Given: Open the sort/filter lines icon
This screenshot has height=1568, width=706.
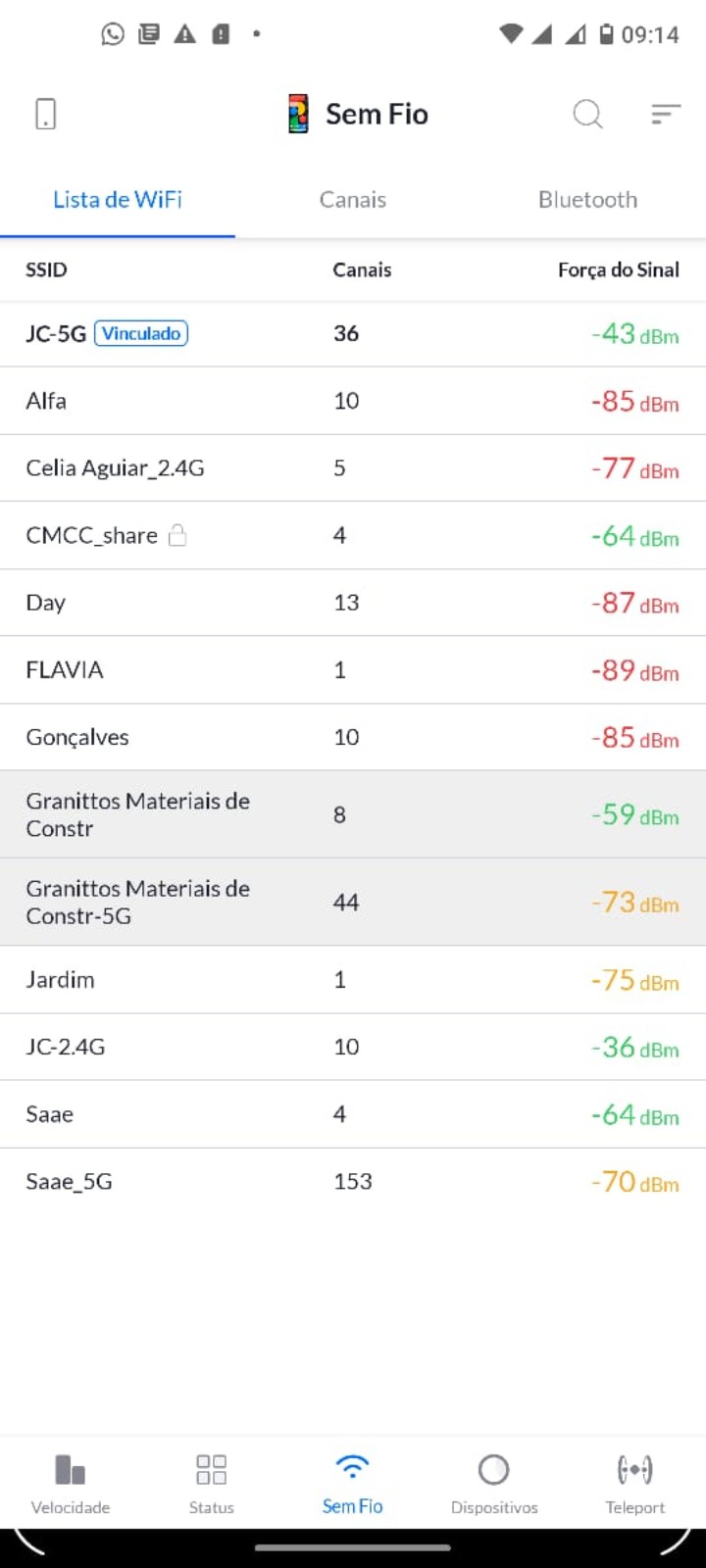Looking at the screenshot, I should (666, 114).
